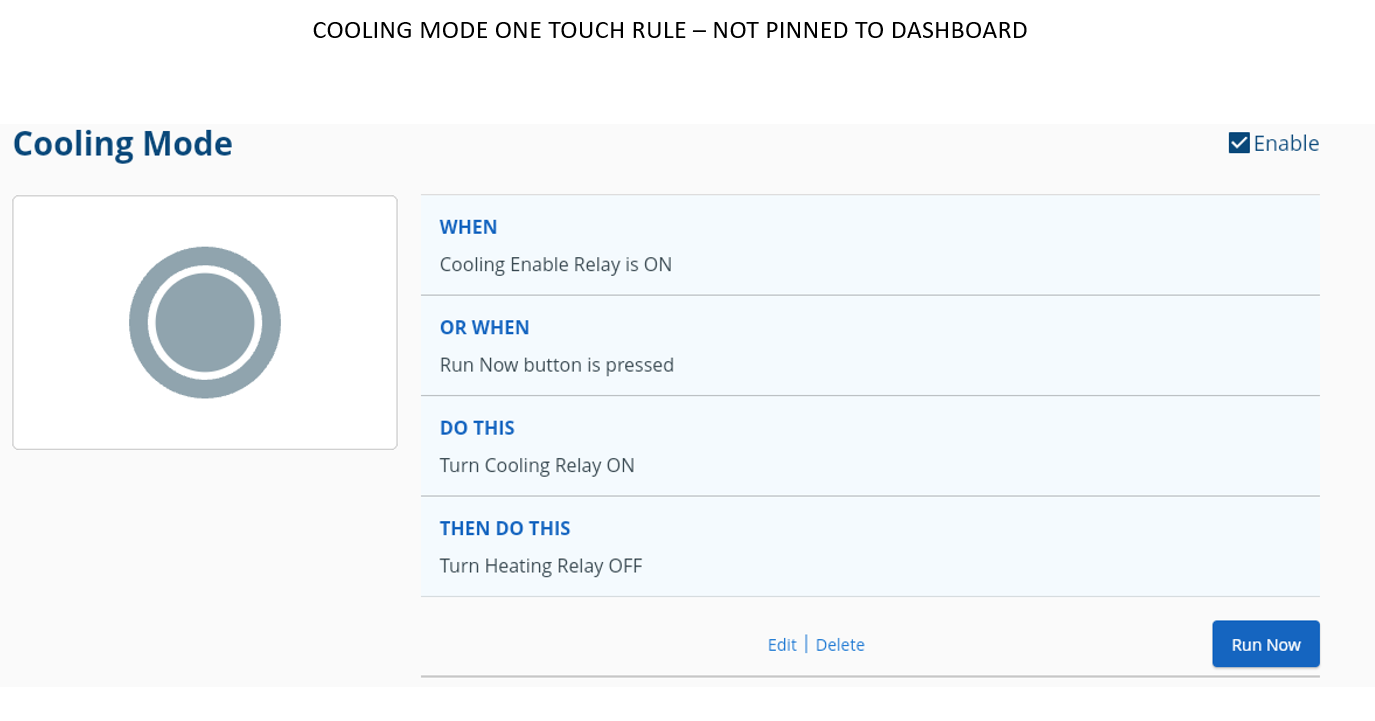This screenshot has width=1375, height=721.
Task: Select the OR WHEN section heading
Action: [484, 327]
